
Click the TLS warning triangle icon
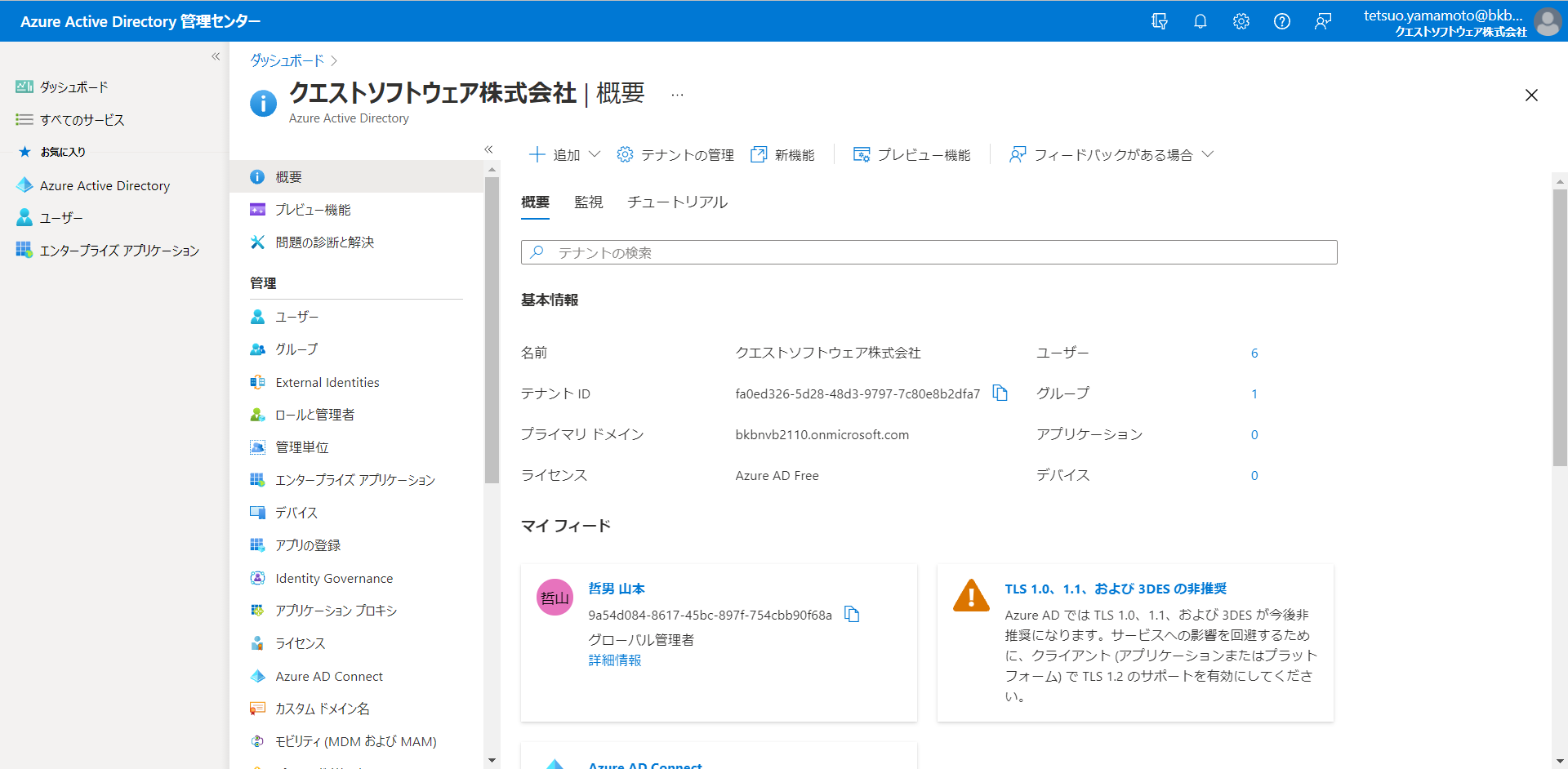point(971,596)
